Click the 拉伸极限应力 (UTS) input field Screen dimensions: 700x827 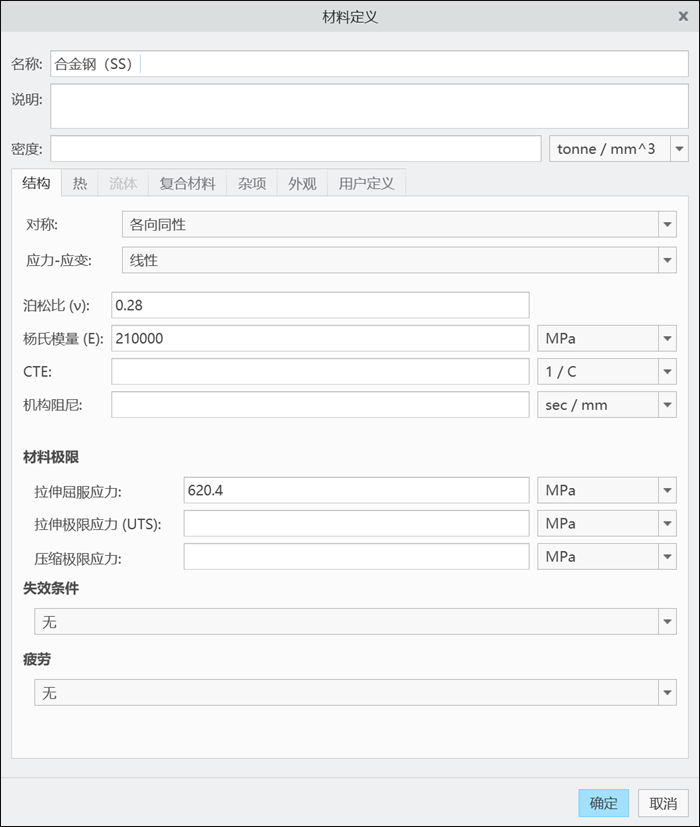[356, 524]
